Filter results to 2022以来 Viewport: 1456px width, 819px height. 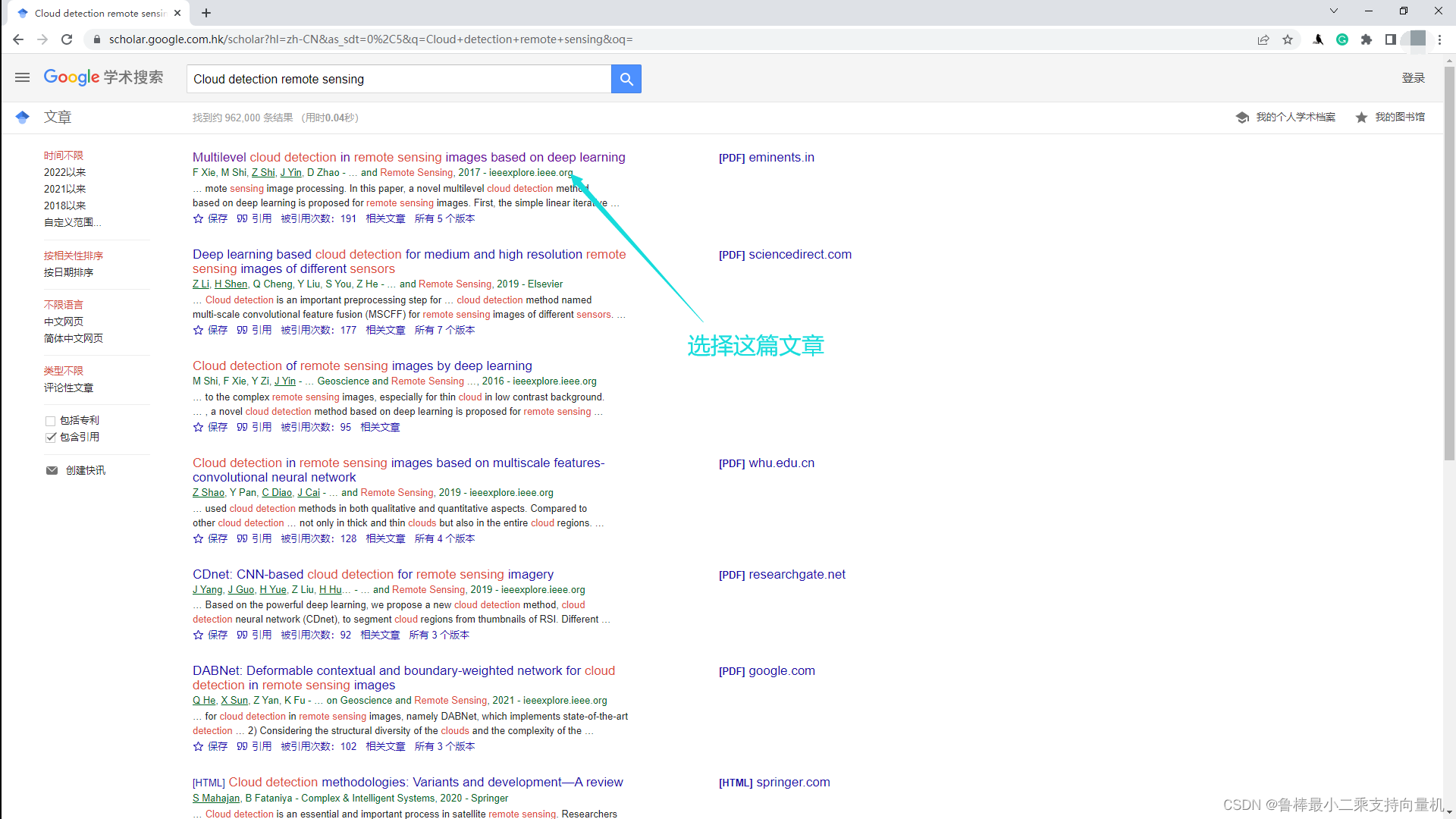(x=64, y=172)
